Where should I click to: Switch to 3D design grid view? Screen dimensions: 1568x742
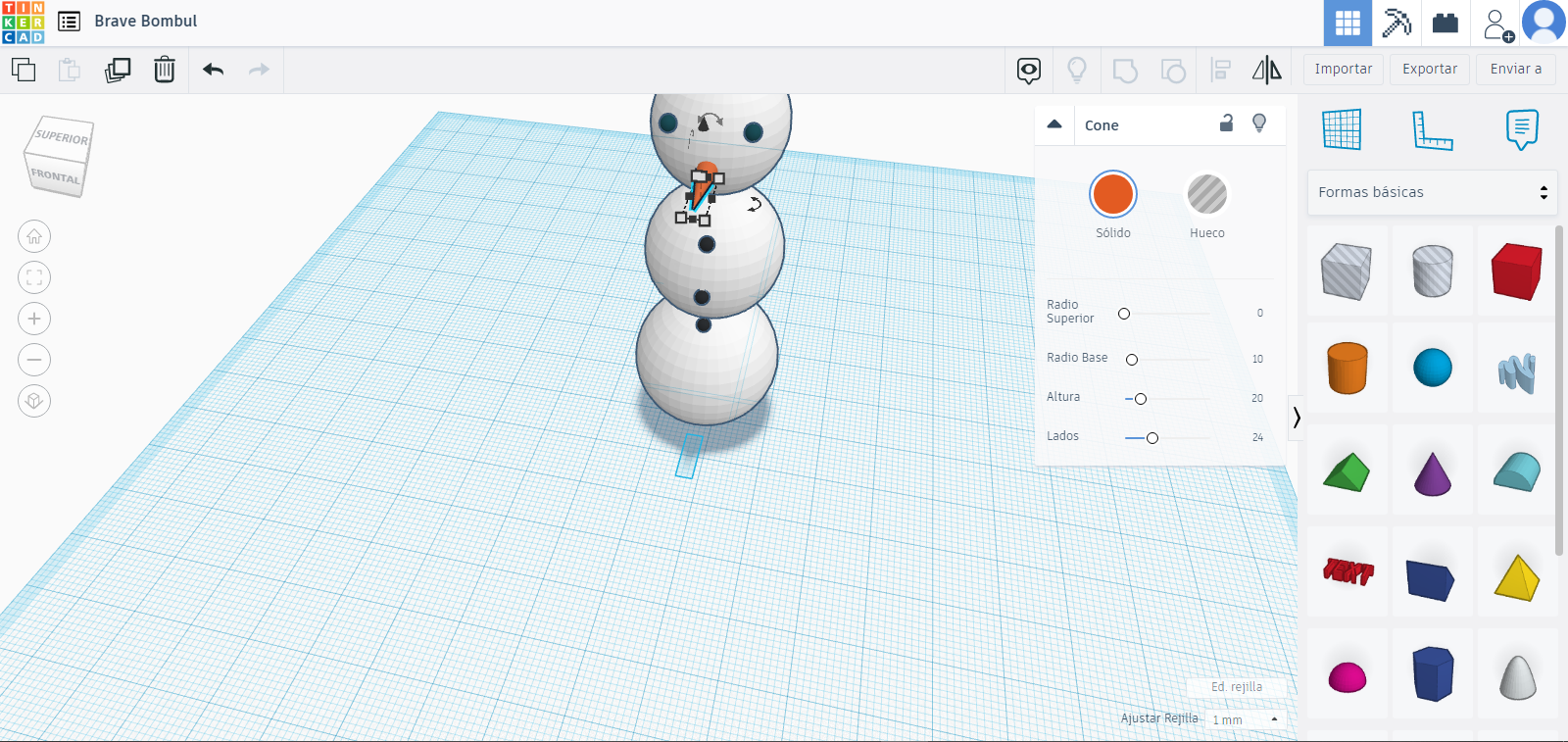(1347, 23)
